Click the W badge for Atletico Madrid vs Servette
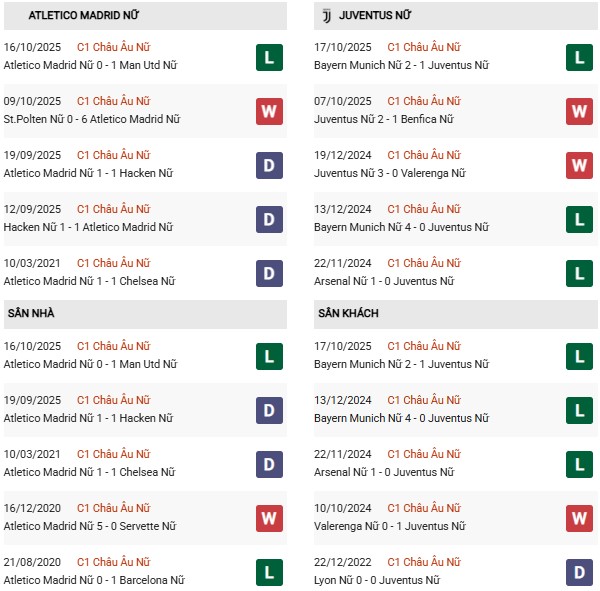The image size is (600, 591). click(268, 518)
